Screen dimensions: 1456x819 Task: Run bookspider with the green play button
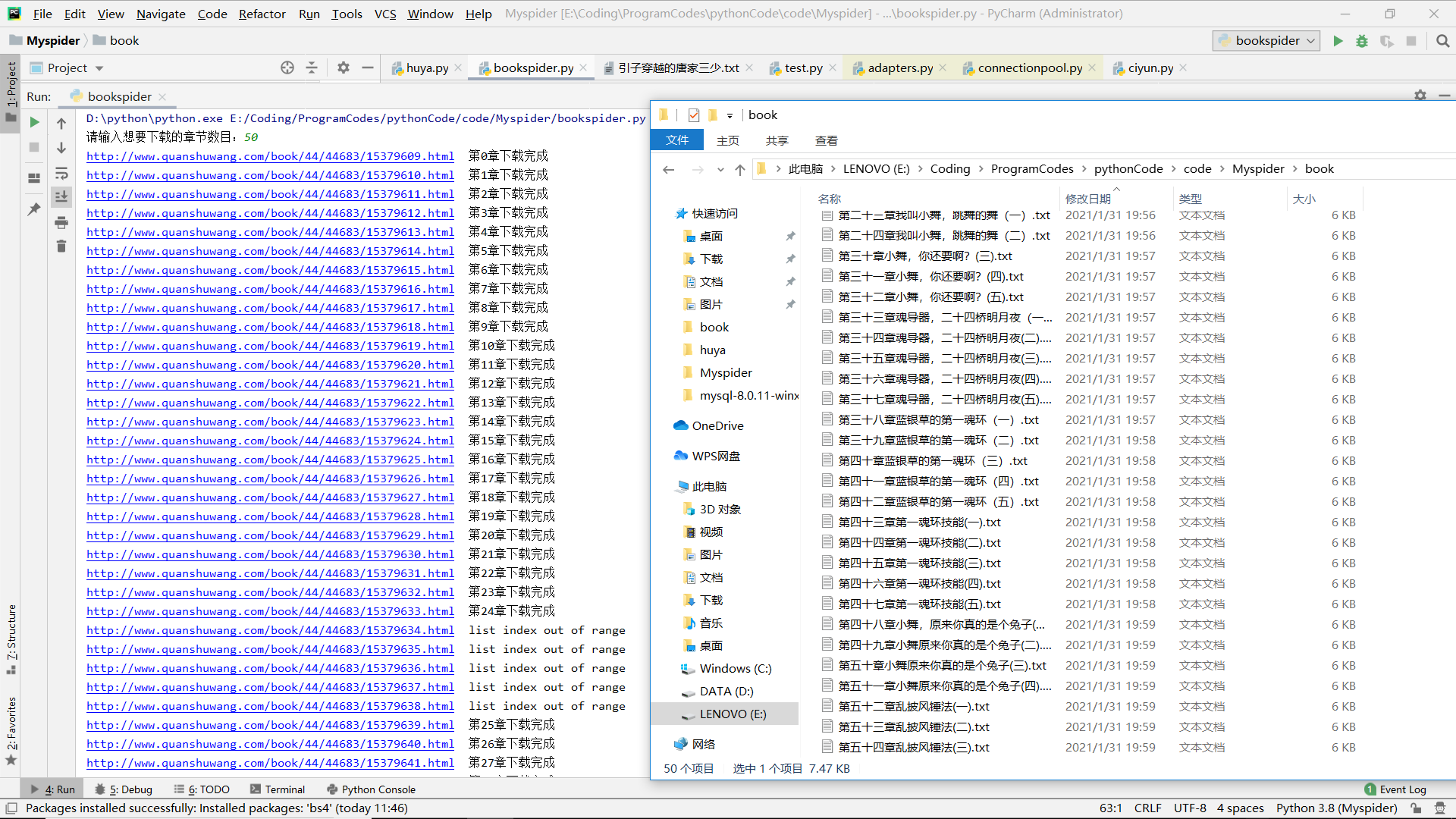point(1338,41)
